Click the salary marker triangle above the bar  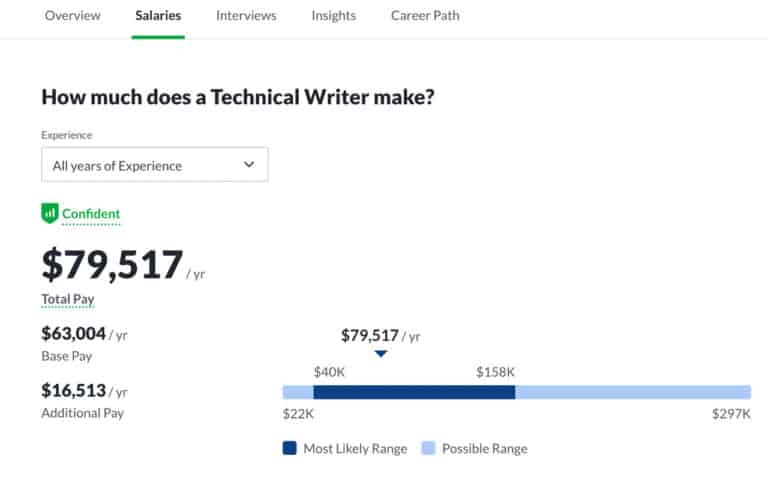[380, 354]
